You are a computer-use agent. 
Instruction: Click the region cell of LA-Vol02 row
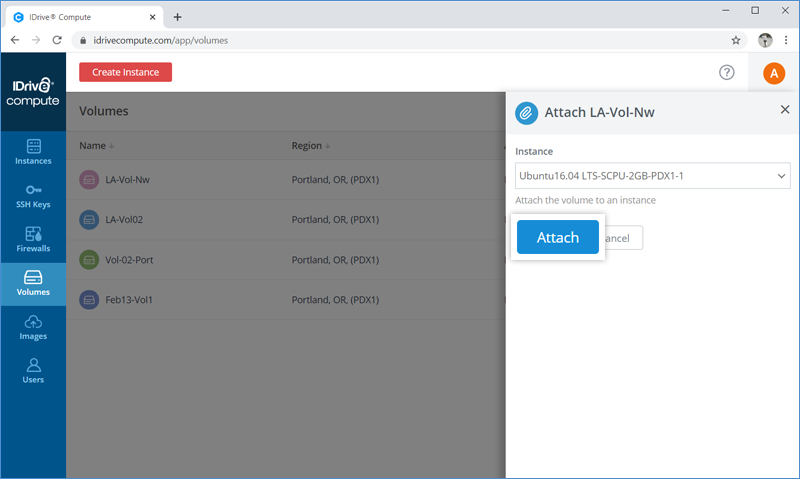[x=335, y=220]
